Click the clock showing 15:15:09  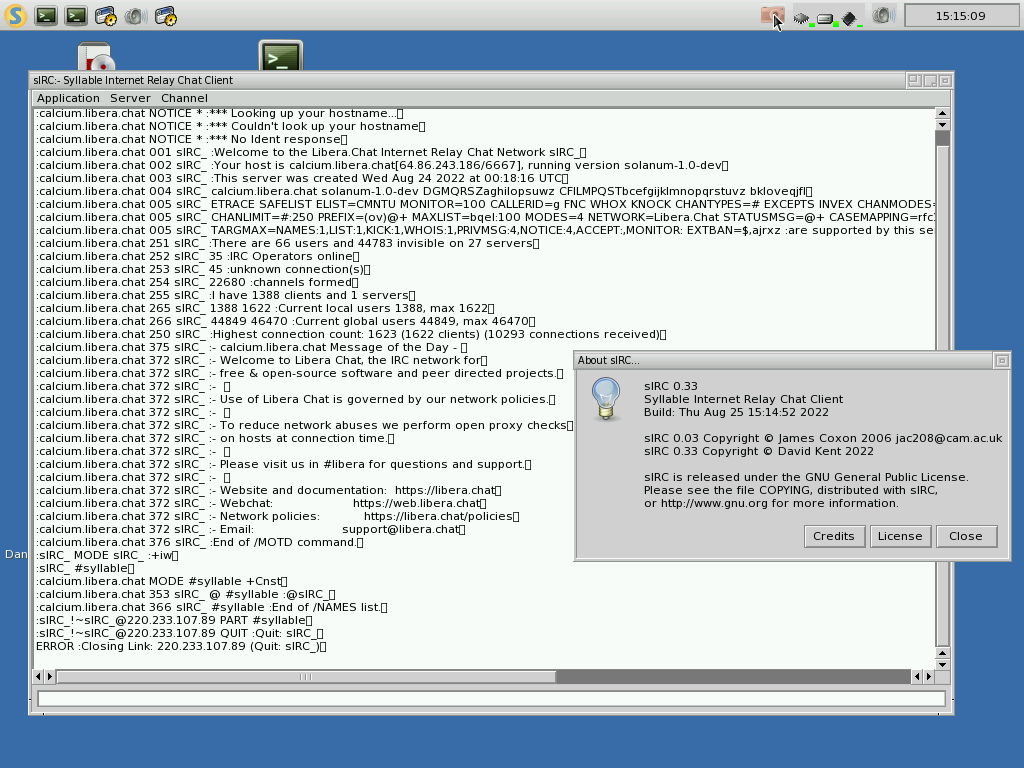(x=960, y=16)
